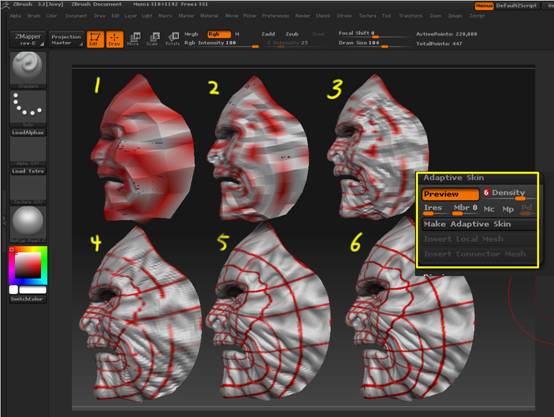Viewport: 554px width, 417px height.
Task: Click the ZBrush logo icon
Action: pos(5,4)
